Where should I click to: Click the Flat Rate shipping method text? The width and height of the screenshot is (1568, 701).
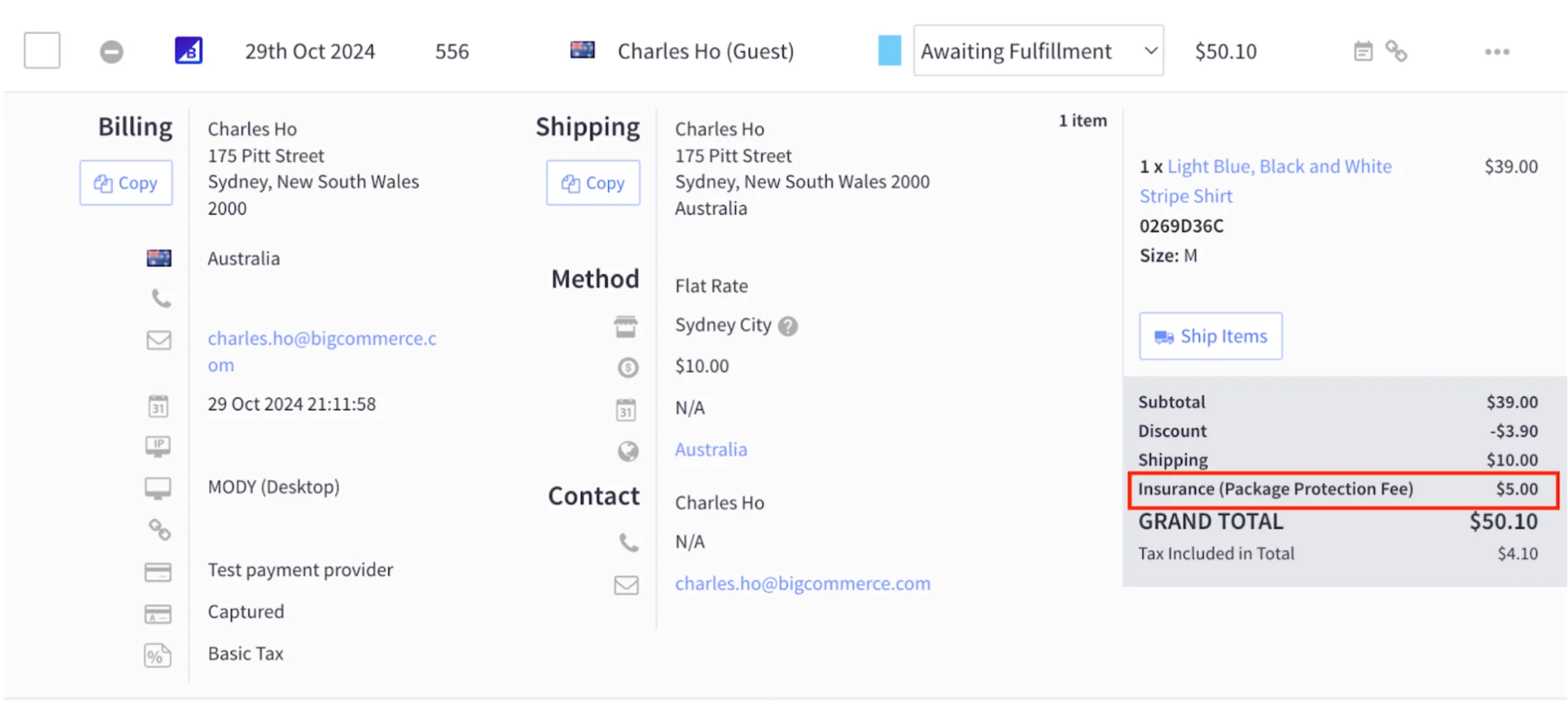point(712,286)
